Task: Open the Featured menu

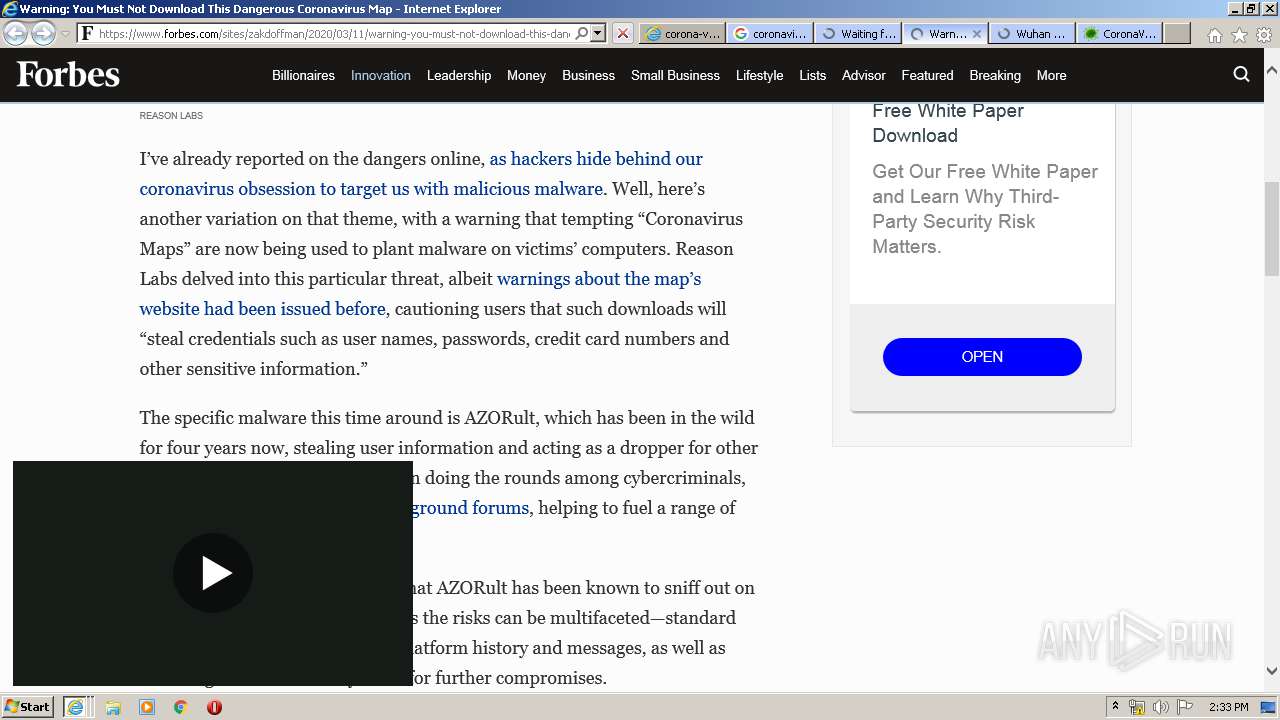Action: pyautogui.click(x=927, y=75)
